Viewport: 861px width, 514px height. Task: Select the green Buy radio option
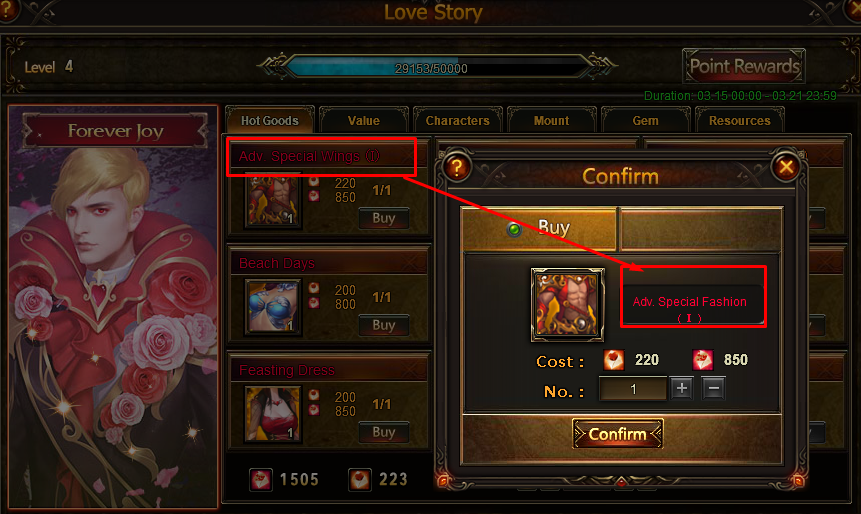click(515, 230)
